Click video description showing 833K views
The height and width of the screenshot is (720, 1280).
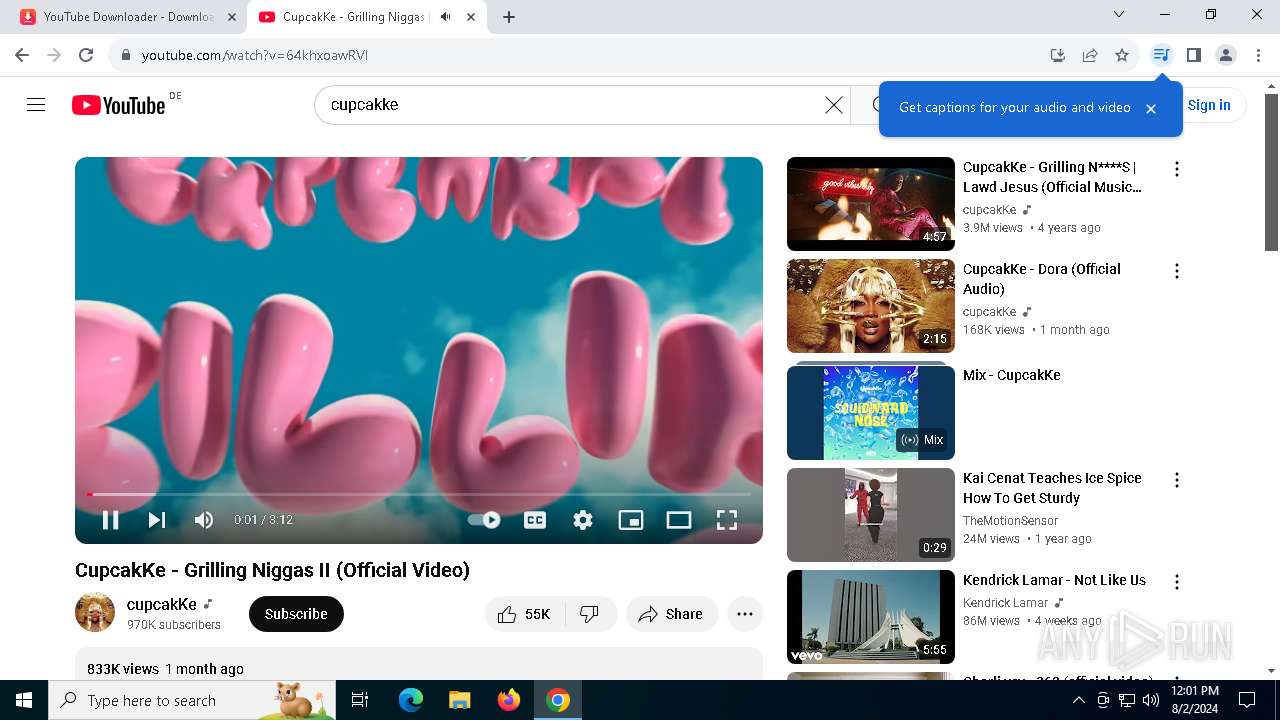(419, 664)
